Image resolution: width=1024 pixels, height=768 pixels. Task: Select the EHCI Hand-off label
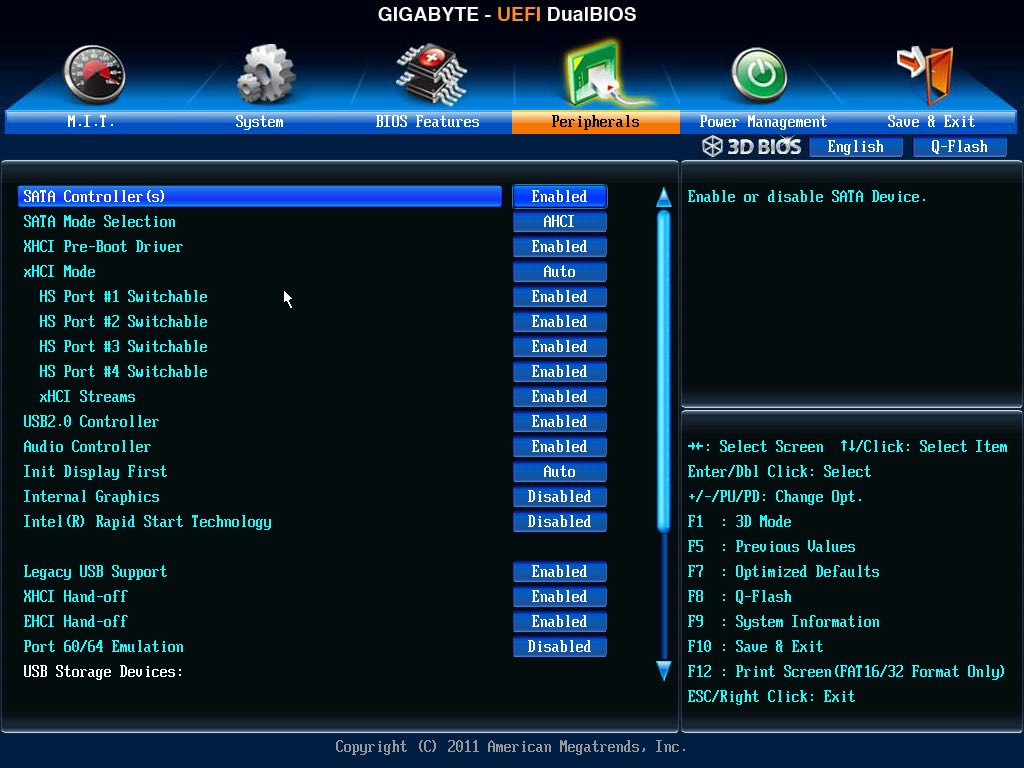tap(75, 621)
